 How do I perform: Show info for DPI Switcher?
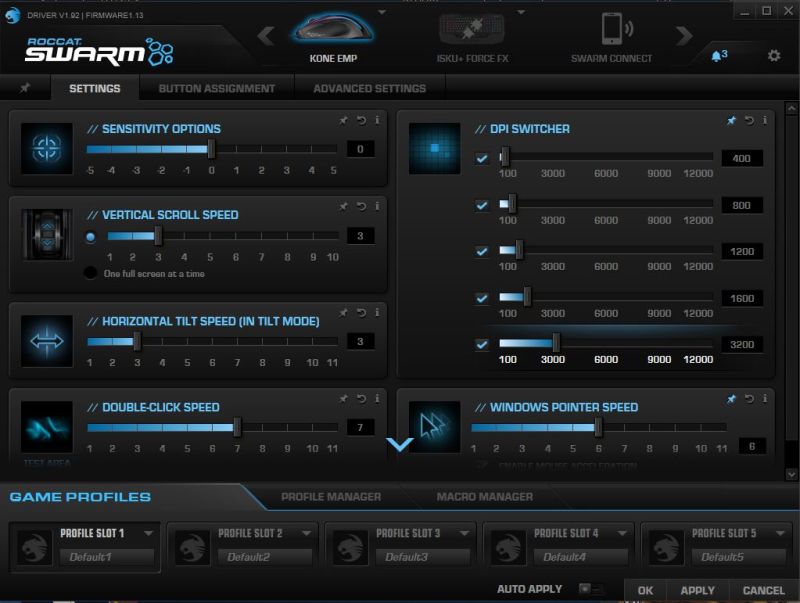[765, 120]
